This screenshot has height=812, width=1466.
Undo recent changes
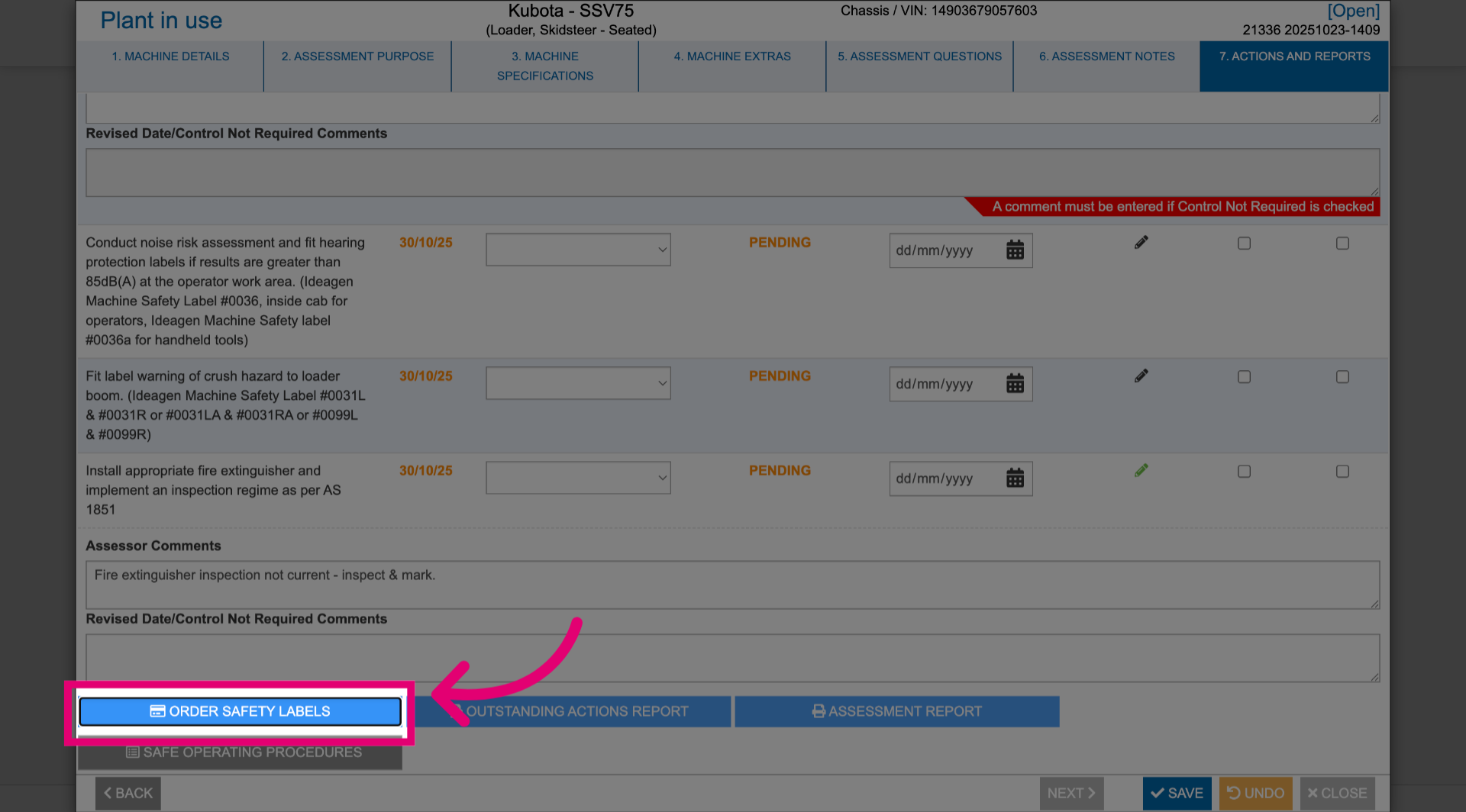coord(1255,794)
